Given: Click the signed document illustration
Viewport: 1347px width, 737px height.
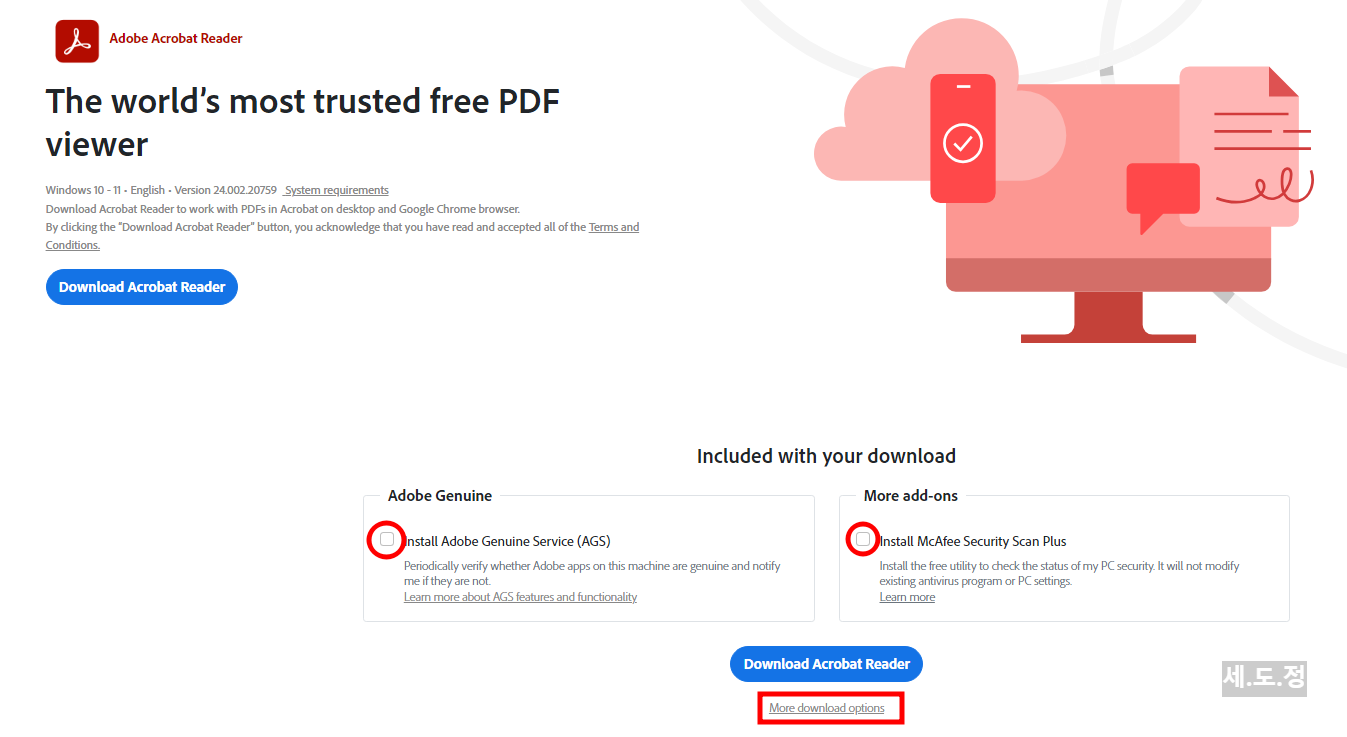Looking at the screenshot, I should [x=1241, y=146].
